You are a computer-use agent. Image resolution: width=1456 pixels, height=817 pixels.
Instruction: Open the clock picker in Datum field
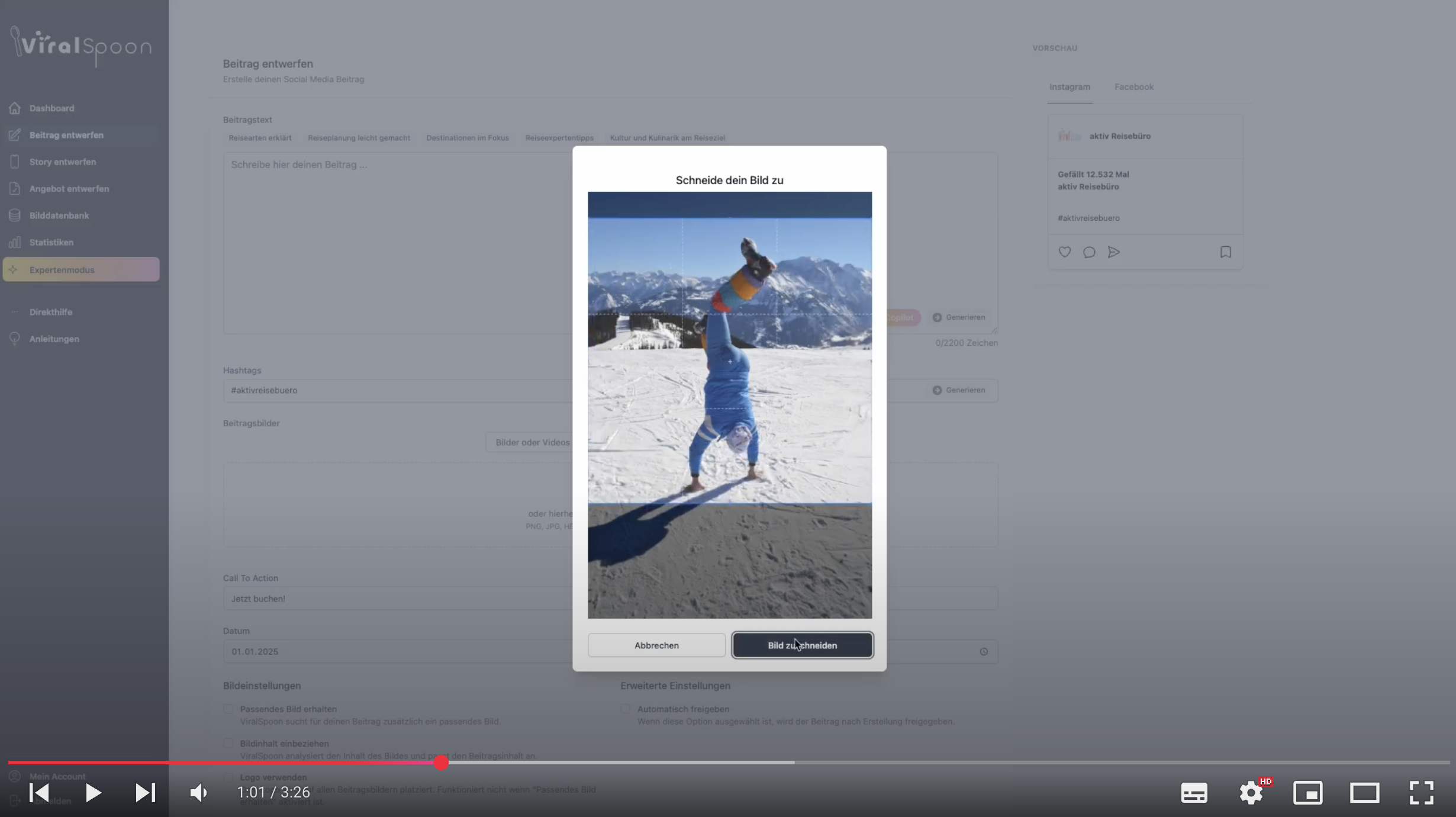(x=984, y=651)
